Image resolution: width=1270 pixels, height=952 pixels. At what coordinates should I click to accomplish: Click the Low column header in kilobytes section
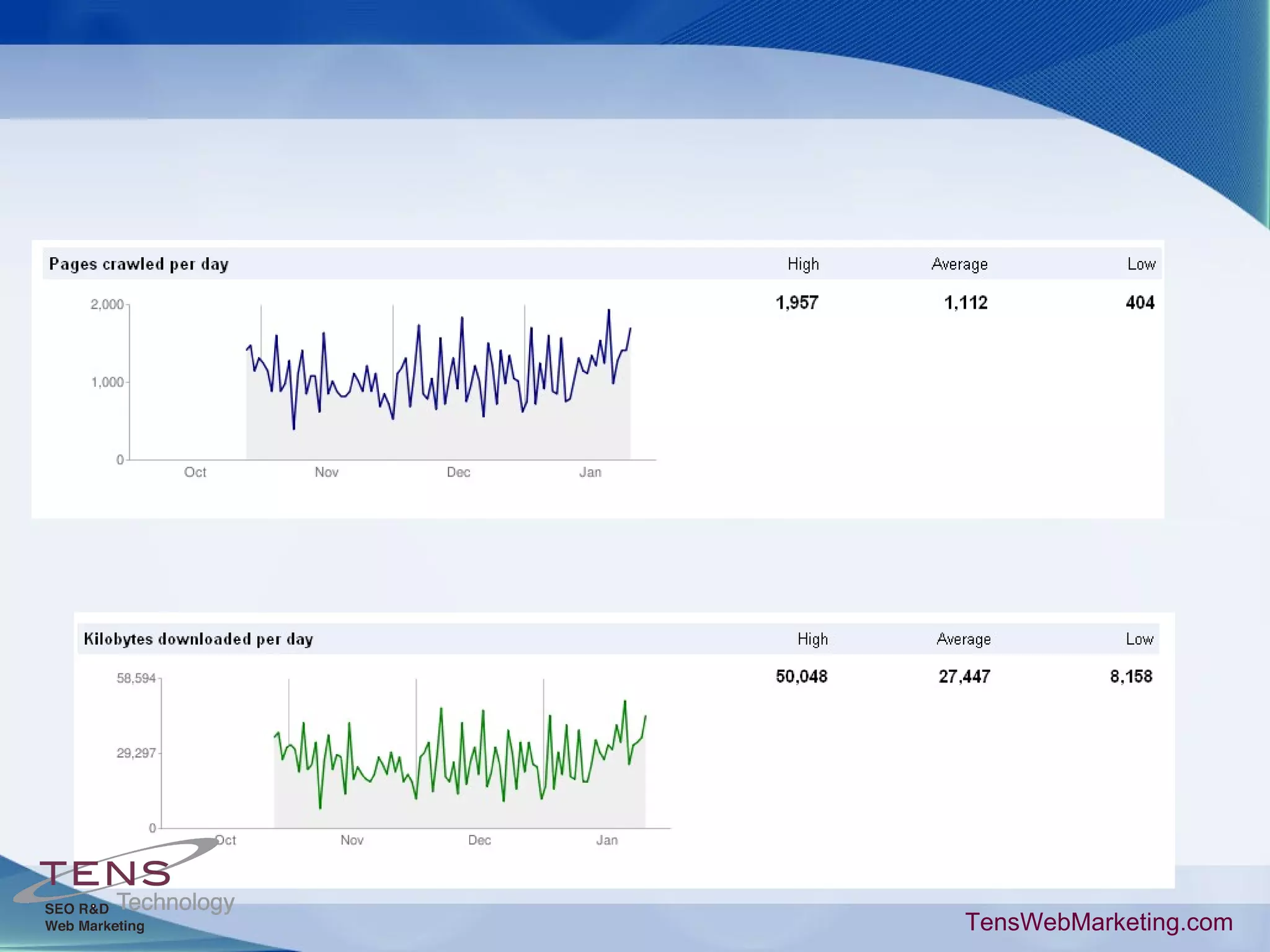tap(1140, 639)
